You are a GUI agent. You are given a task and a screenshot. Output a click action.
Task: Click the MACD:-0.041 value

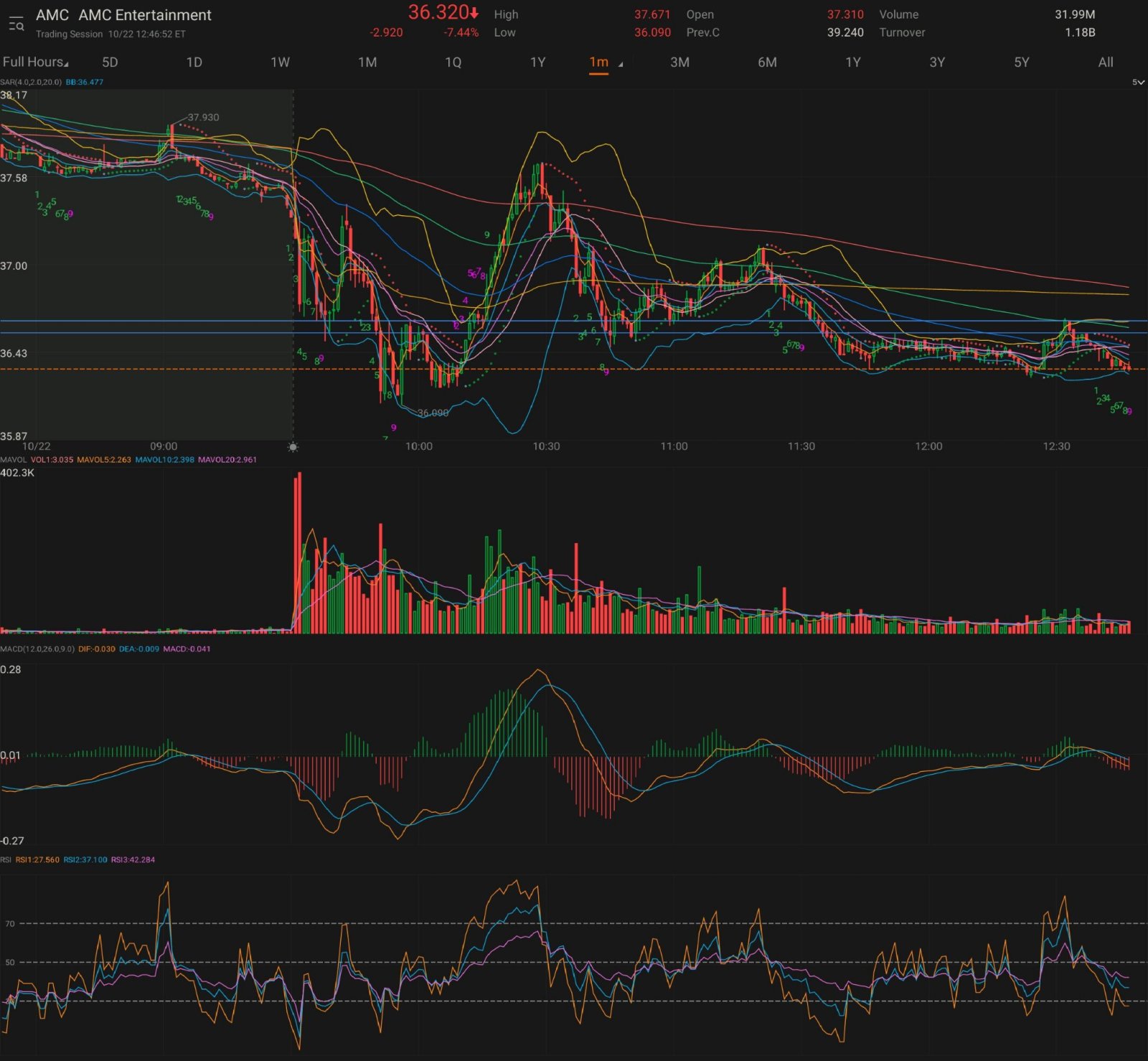coord(187,649)
